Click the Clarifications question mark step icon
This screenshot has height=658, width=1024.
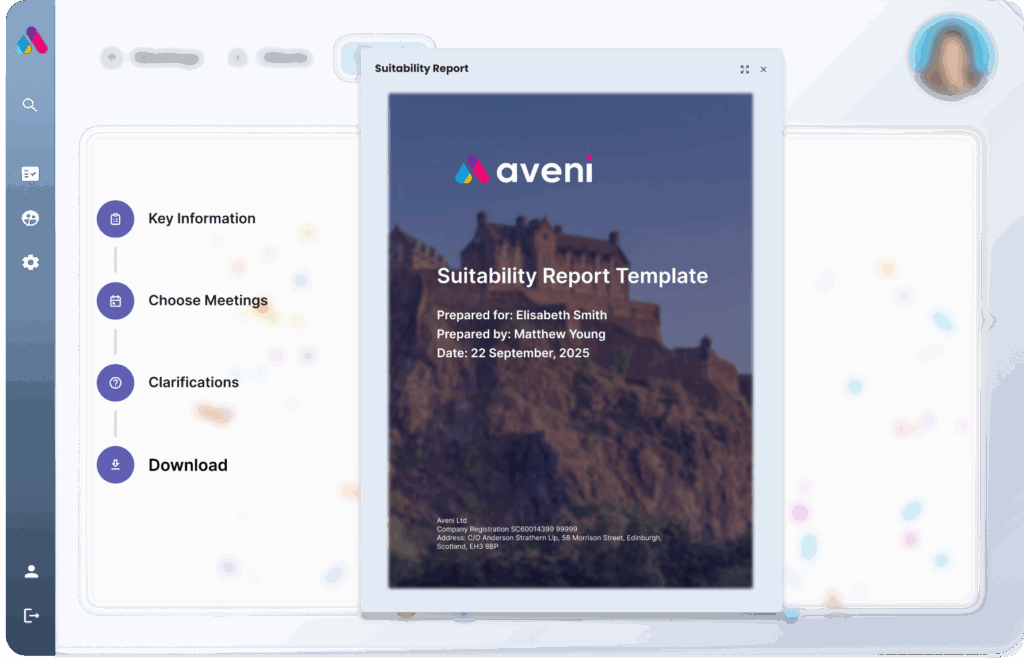(x=116, y=383)
